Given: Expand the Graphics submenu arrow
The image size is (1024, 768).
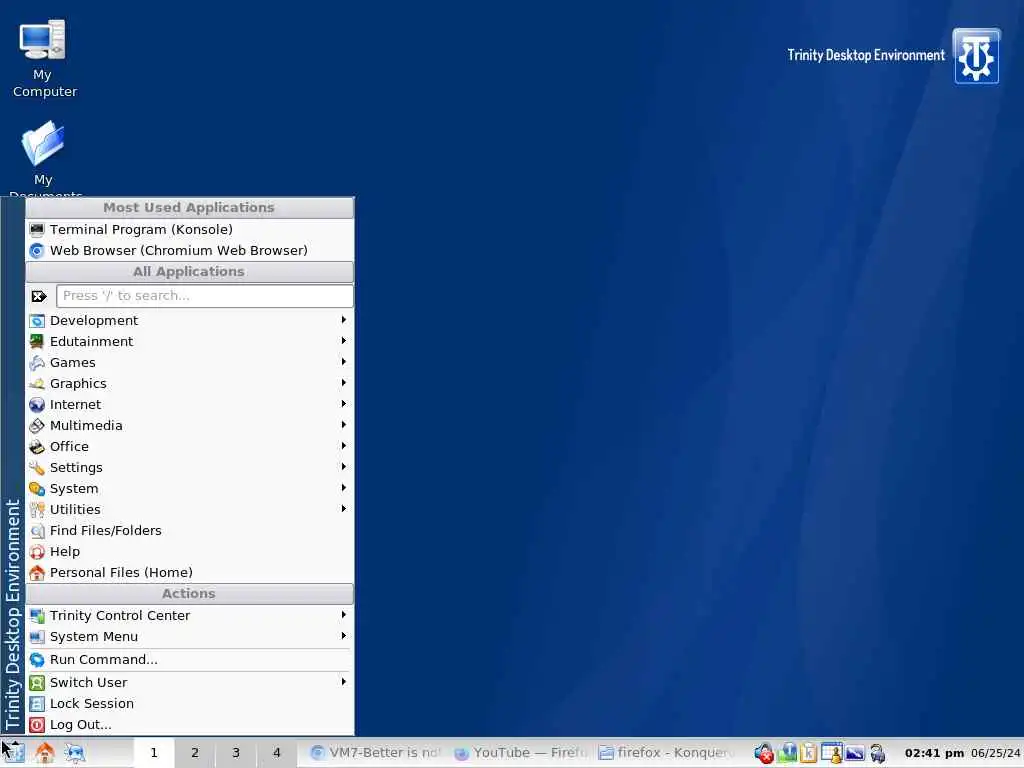Looking at the screenshot, I should point(344,382).
